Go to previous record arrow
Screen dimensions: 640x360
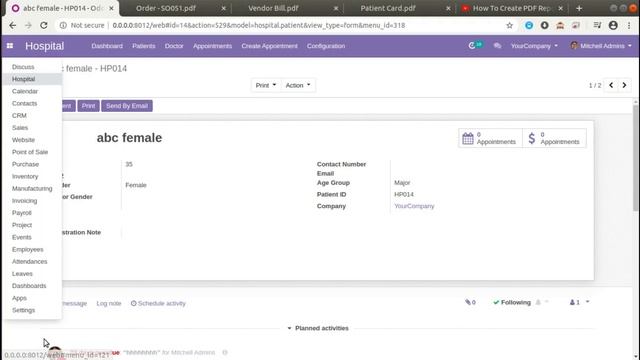coord(611,85)
